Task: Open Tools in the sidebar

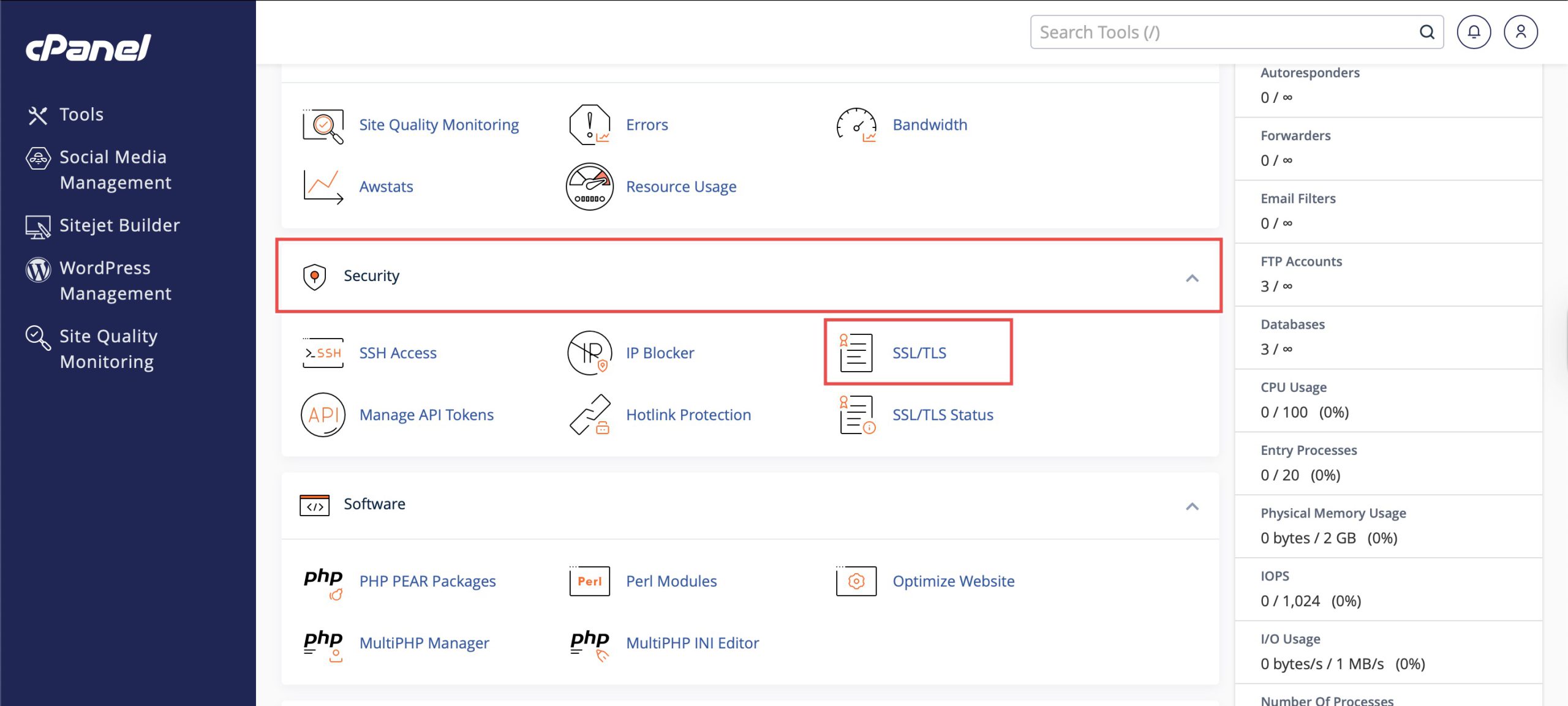Action: point(81,115)
